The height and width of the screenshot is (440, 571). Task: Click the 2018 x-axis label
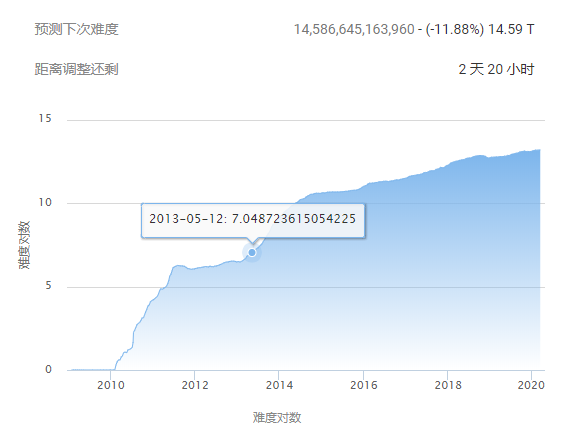(448, 385)
